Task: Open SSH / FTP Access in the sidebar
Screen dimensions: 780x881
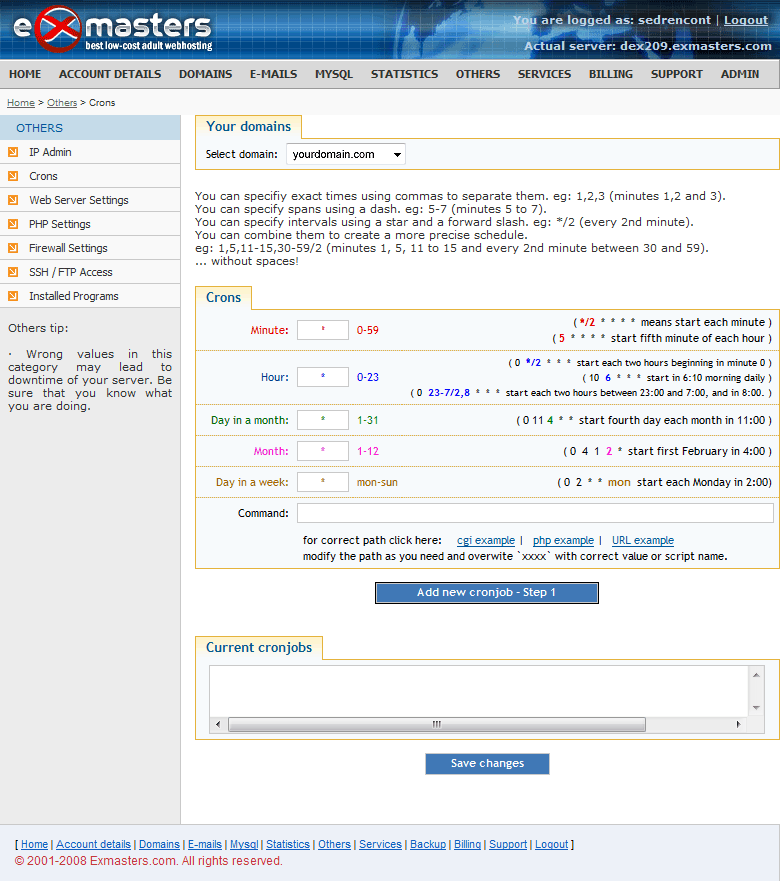Action: click(71, 272)
